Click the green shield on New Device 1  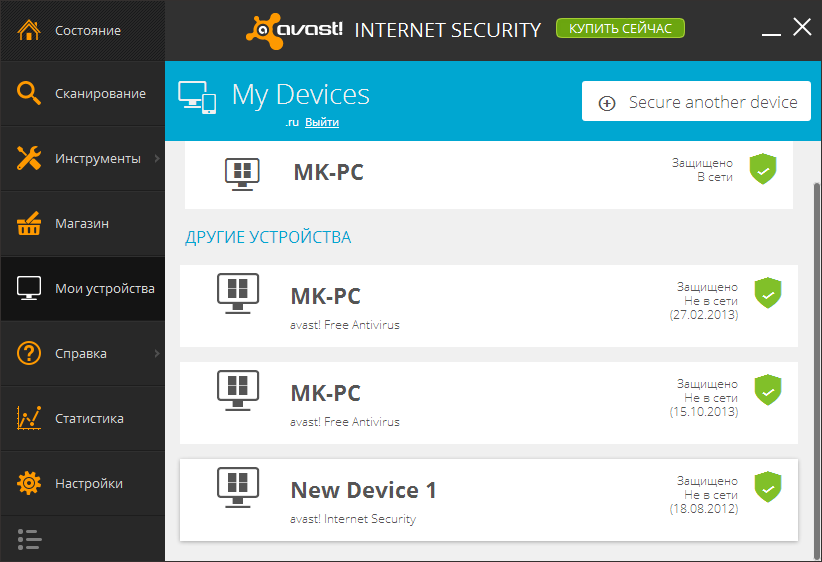(x=767, y=488)
